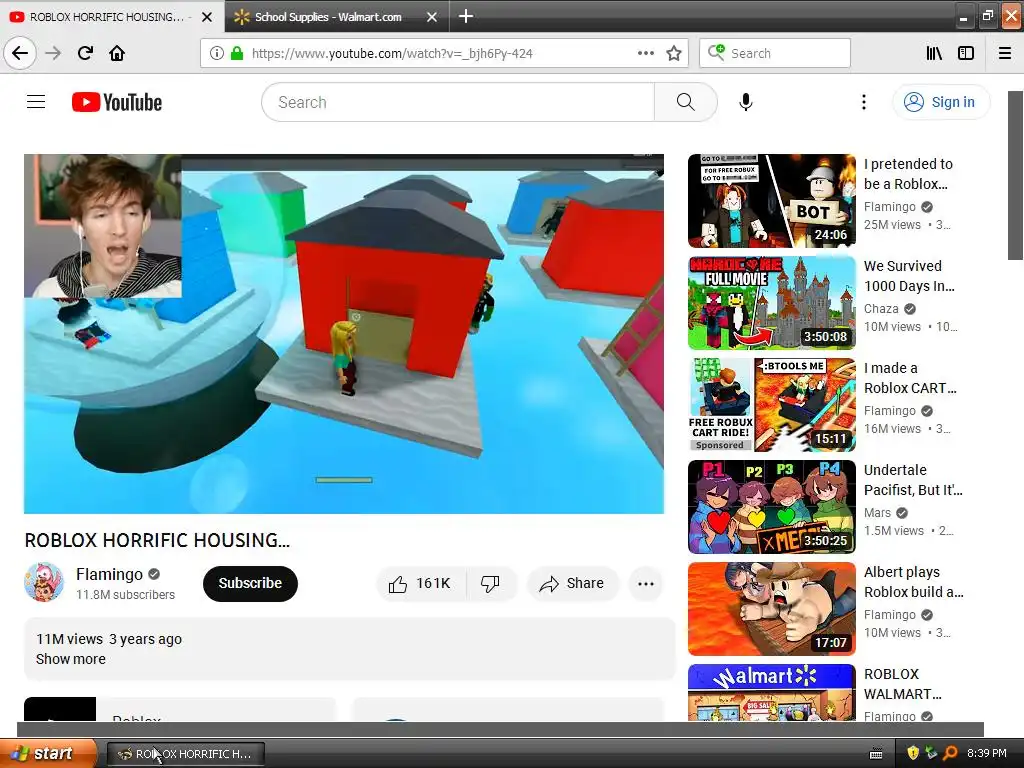Click the YouTube search magnifier button

tap(686, 102)
